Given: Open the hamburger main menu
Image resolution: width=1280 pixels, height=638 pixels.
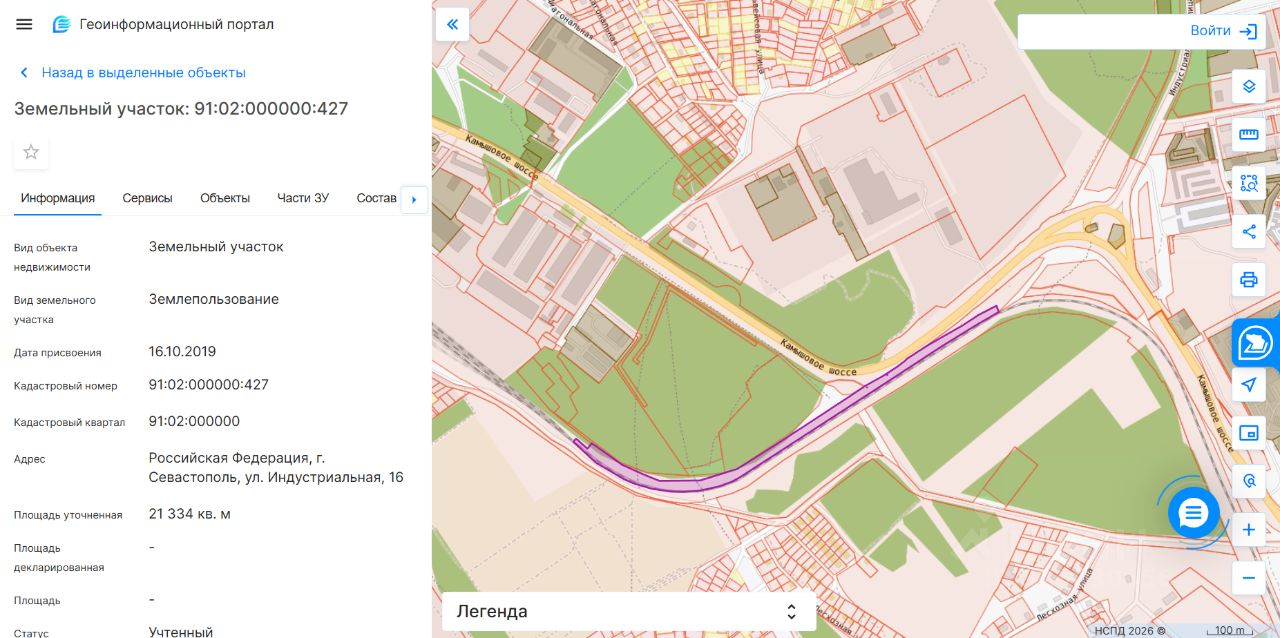Looking at the screenshot, I should tap(24, 24).
